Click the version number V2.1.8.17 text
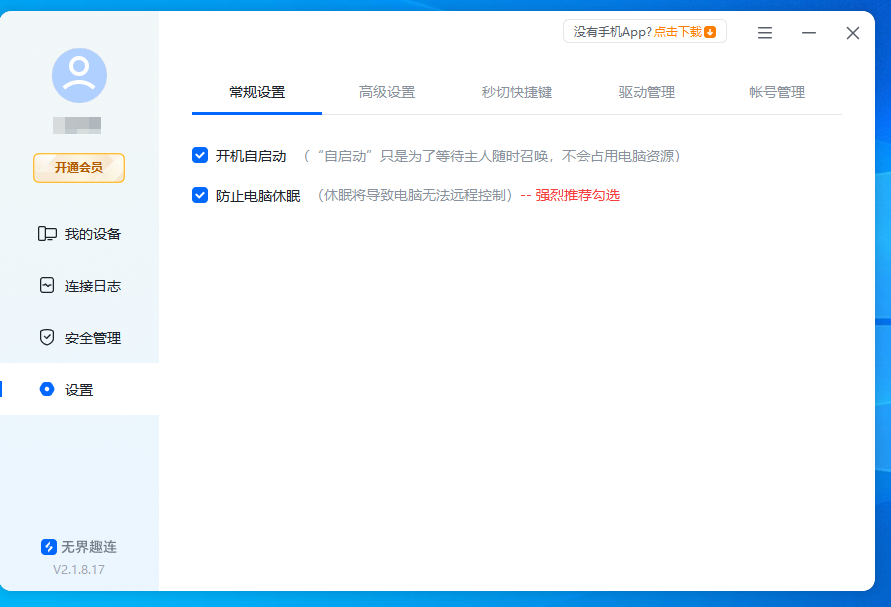This screenshot has height=607, width=891. pos(78,569)
